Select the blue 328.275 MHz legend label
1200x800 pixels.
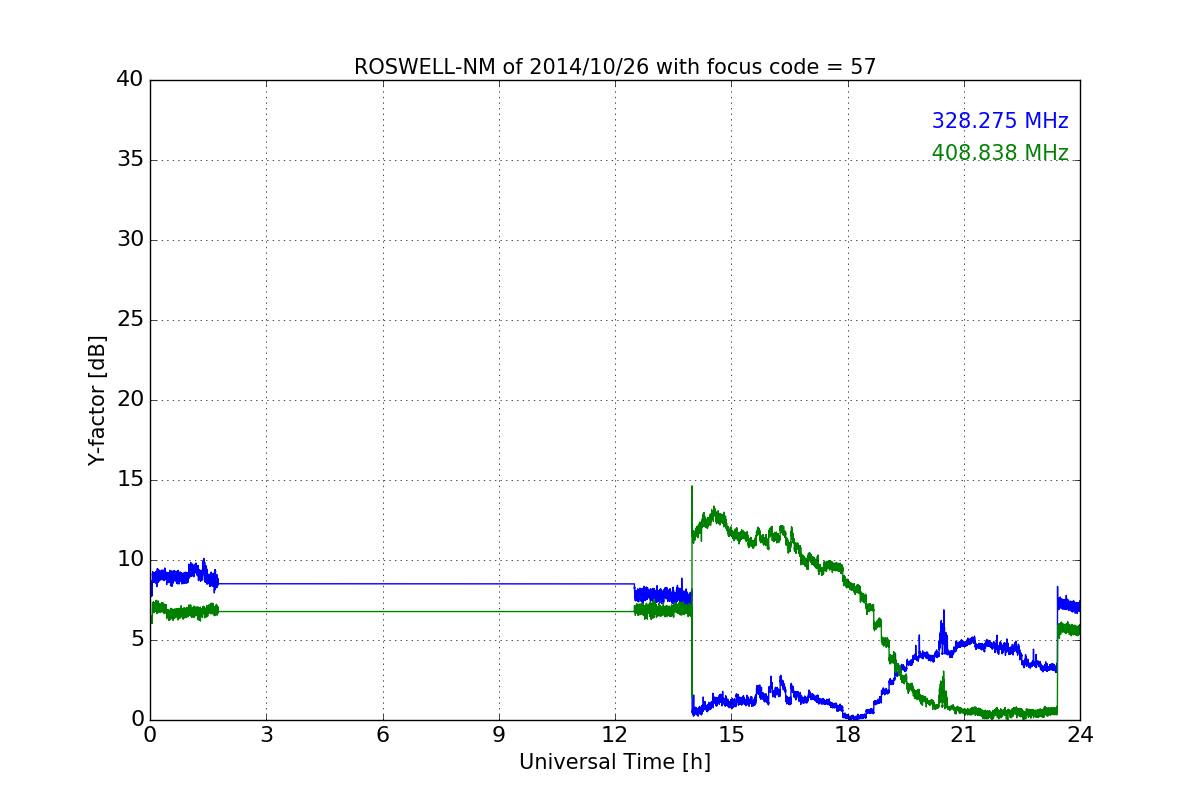tap(1000, 121)
